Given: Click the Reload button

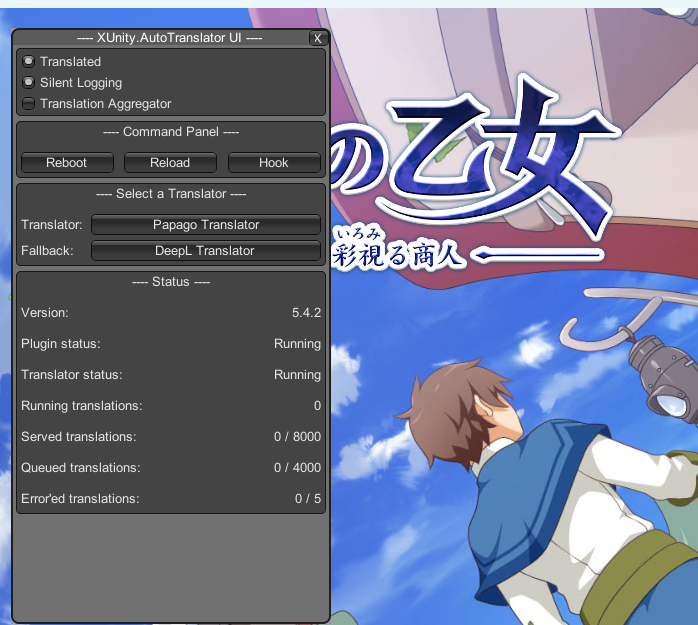Looking at the screenshot, I should (170, 162).
